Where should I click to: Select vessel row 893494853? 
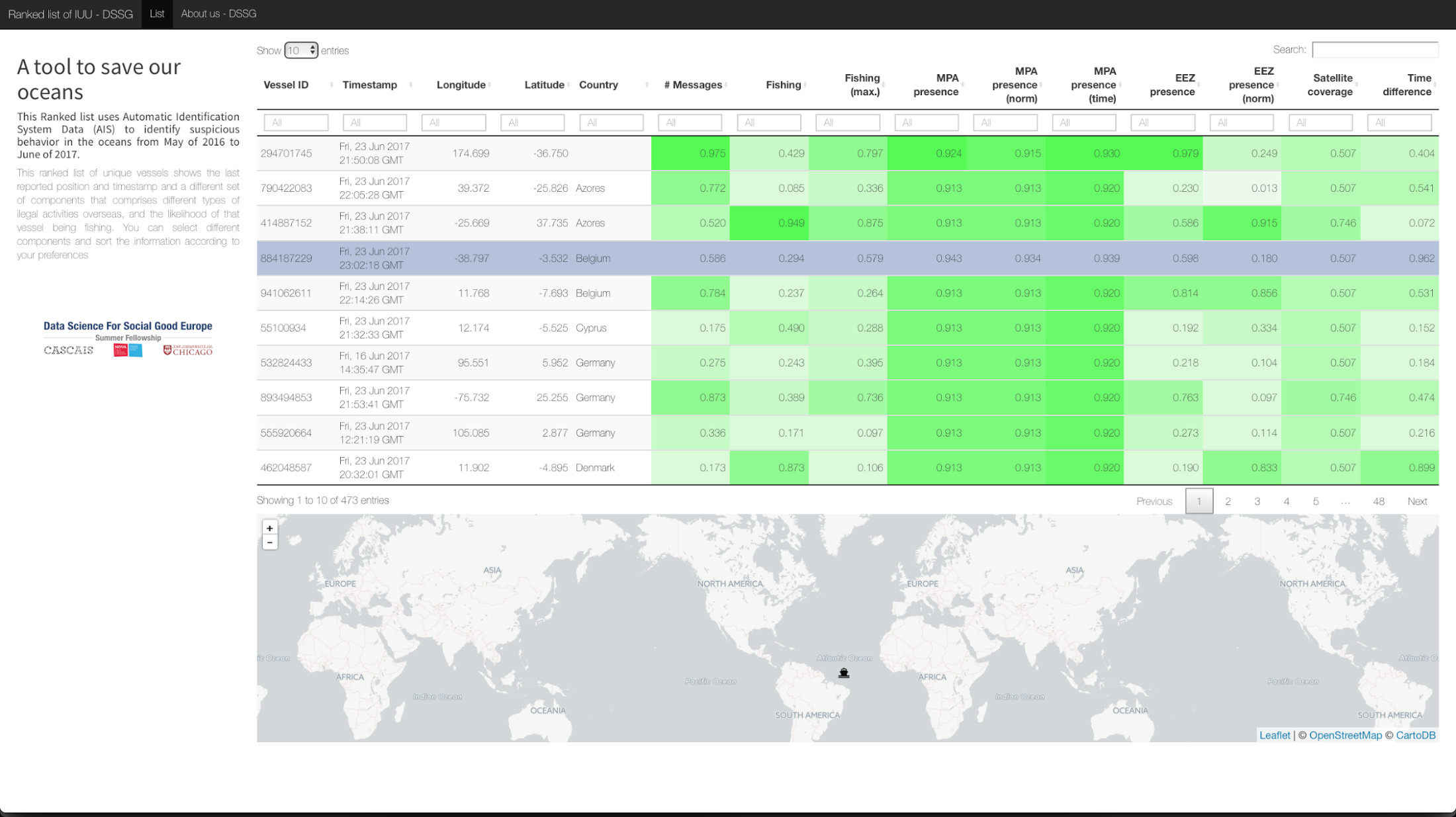(848, 398)
